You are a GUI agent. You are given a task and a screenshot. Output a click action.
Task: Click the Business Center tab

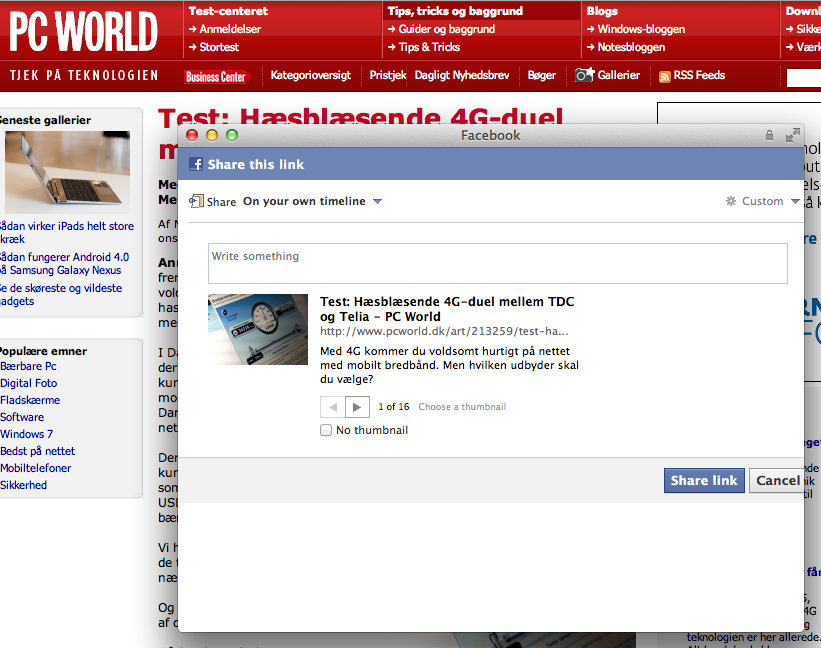pyautogui.click(x=216, y=77)
